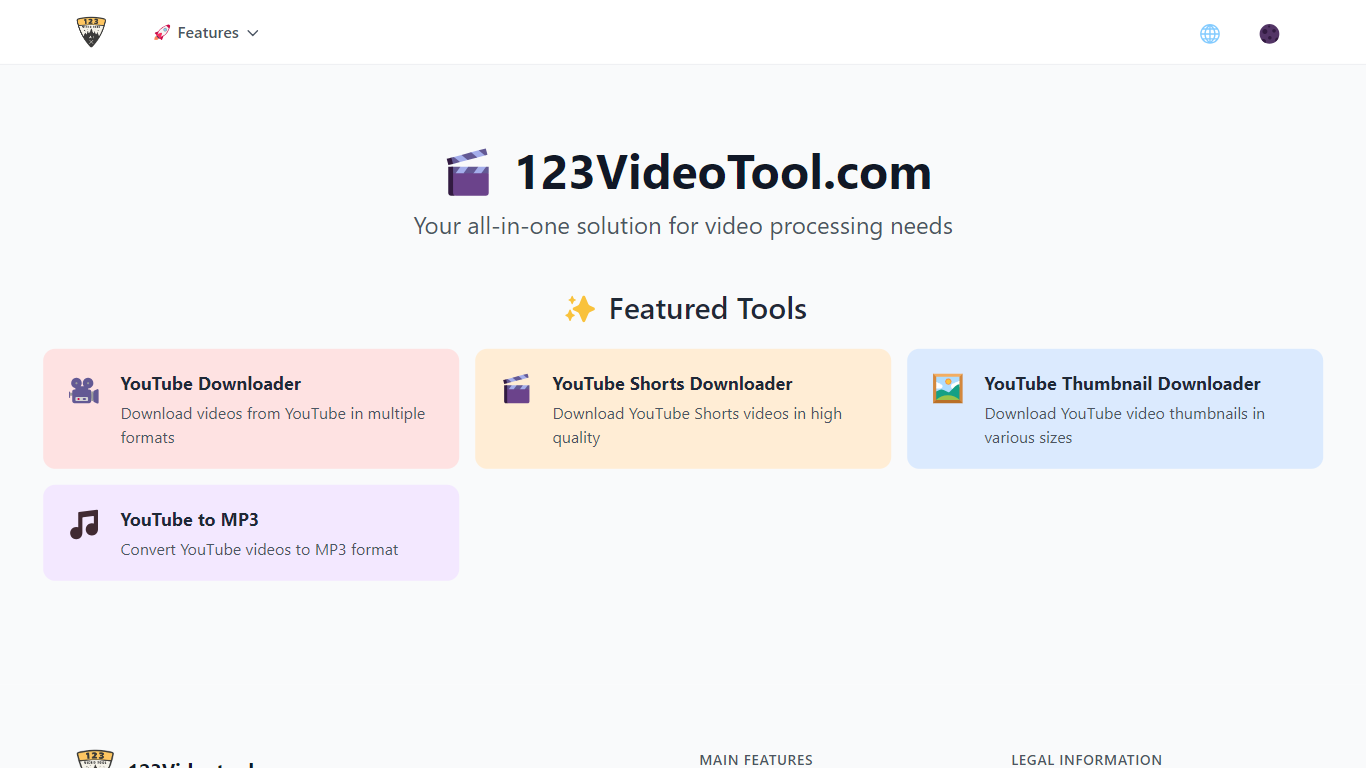The width and height of the screenshot is (1366, 768).
Task: Click the MAIN FEATURES footer heading
Action: 756,760
